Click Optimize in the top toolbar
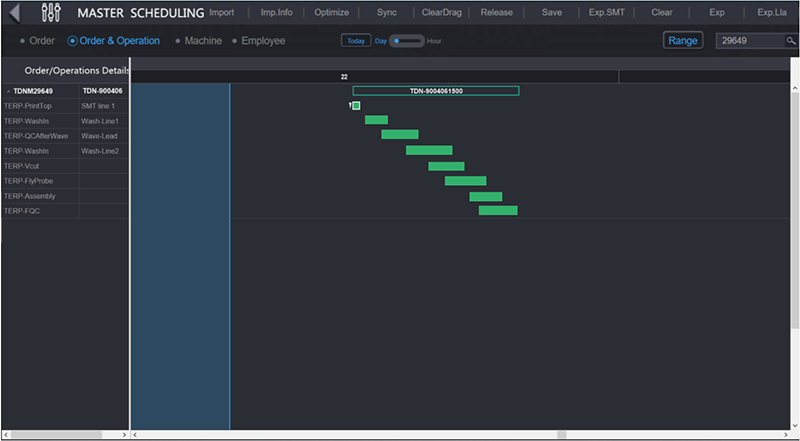 (331, 13)
